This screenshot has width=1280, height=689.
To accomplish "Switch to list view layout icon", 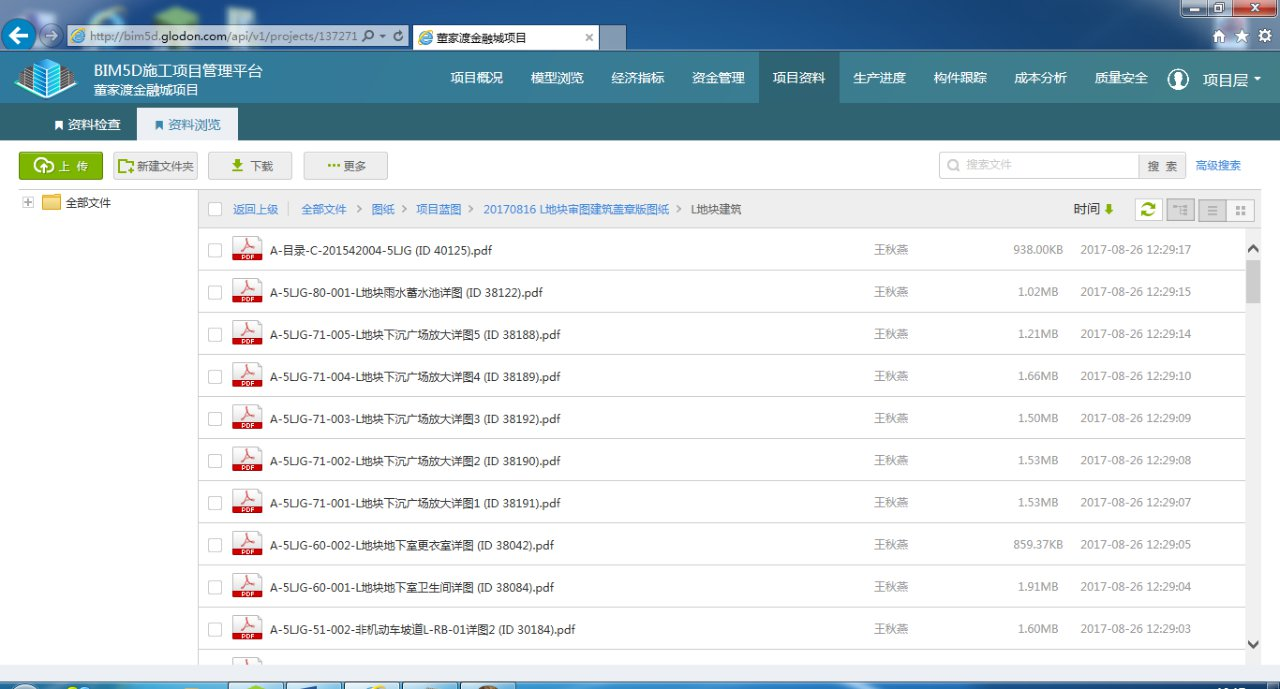I will click(1212, 210).
